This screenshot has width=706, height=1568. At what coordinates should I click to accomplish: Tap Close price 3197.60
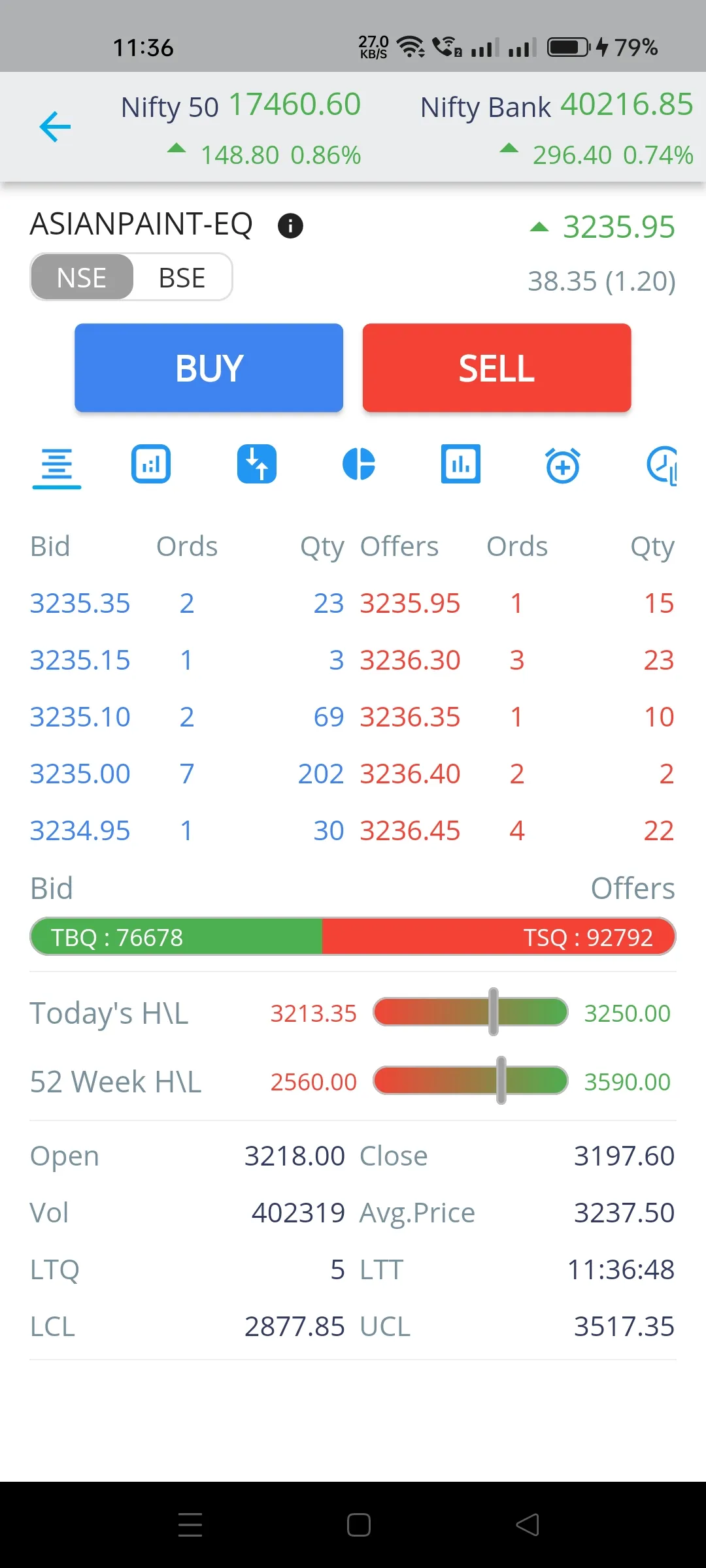point(624,1156)
